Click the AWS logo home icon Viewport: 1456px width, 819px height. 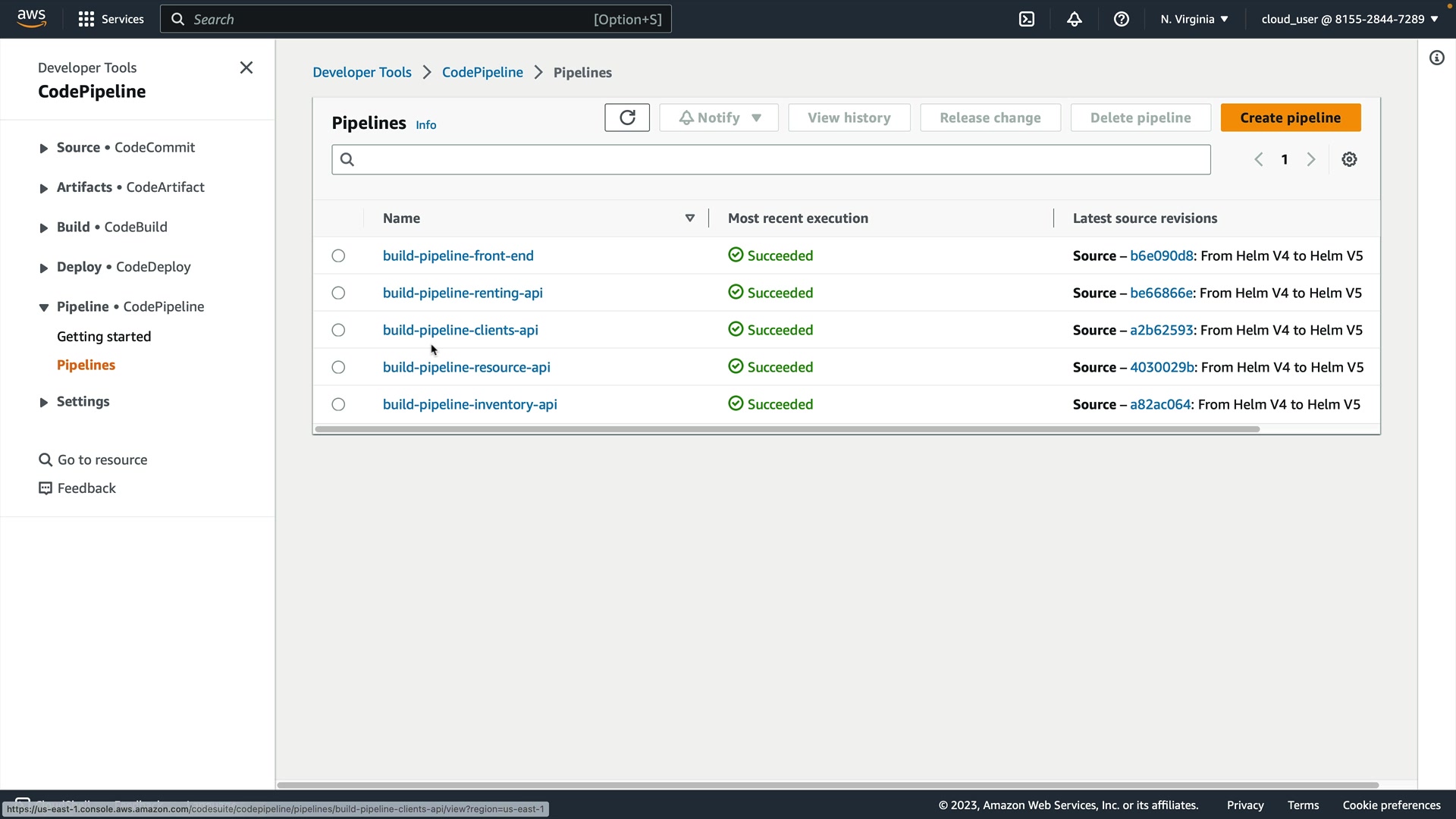[32, 18]
